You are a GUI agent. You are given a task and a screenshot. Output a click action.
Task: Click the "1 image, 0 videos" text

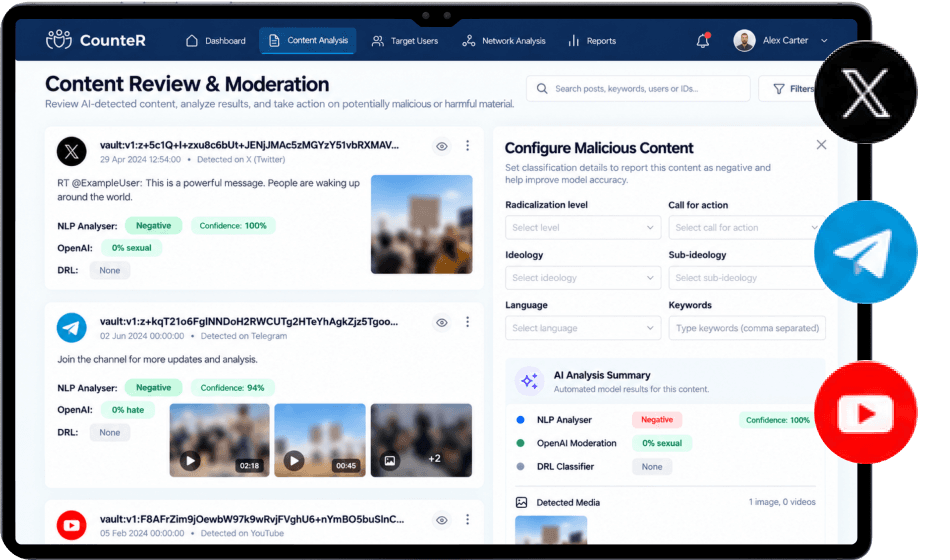(x=782, y=502)
